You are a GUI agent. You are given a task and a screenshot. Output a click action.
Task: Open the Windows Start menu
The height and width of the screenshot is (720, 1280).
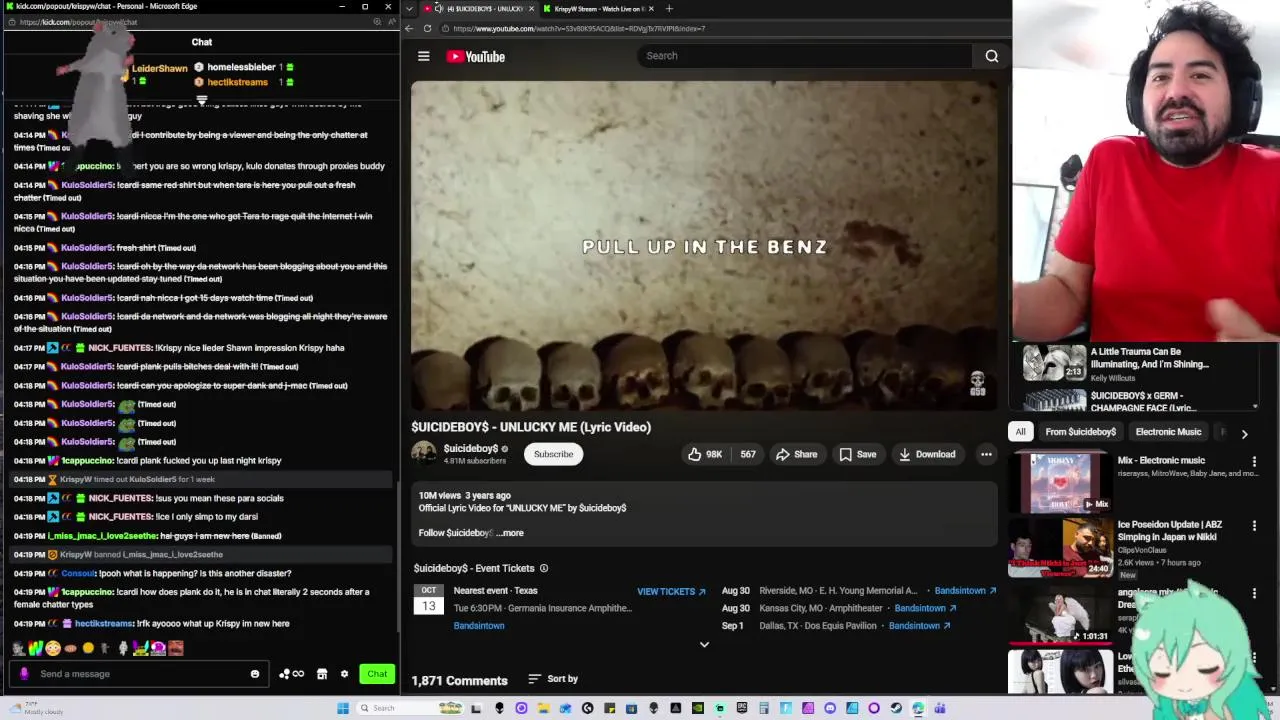[x=343, y=708]
